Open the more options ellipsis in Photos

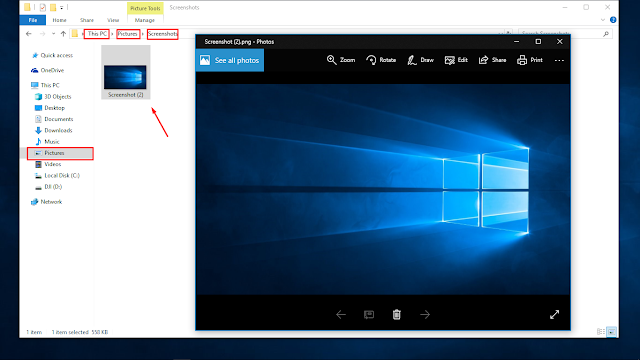(559, 60)
